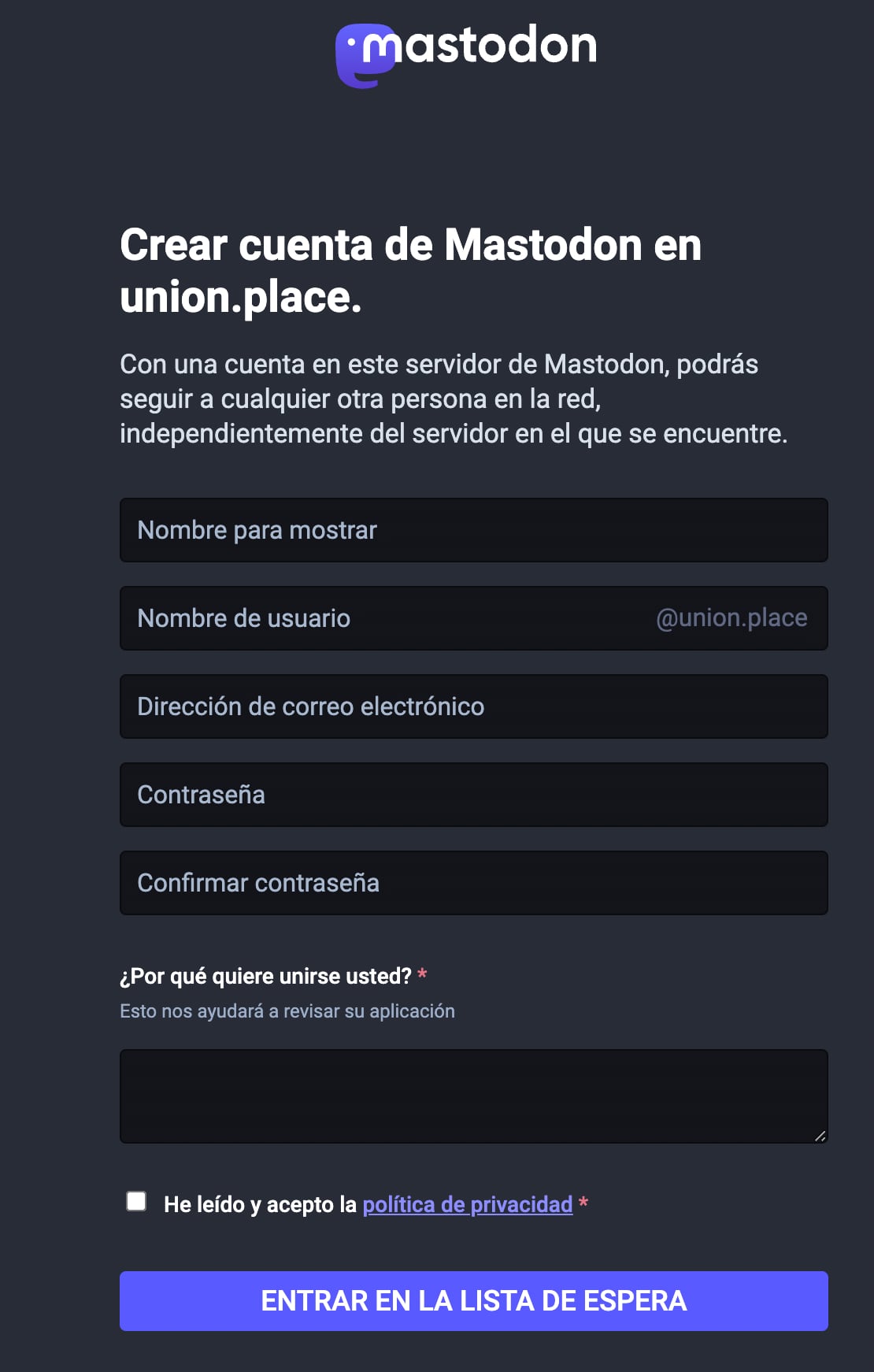Select the 'Dirección de correo electrónico' field
The height and width of the screenshot is (1372, 874).
click(x=472, y=706)
